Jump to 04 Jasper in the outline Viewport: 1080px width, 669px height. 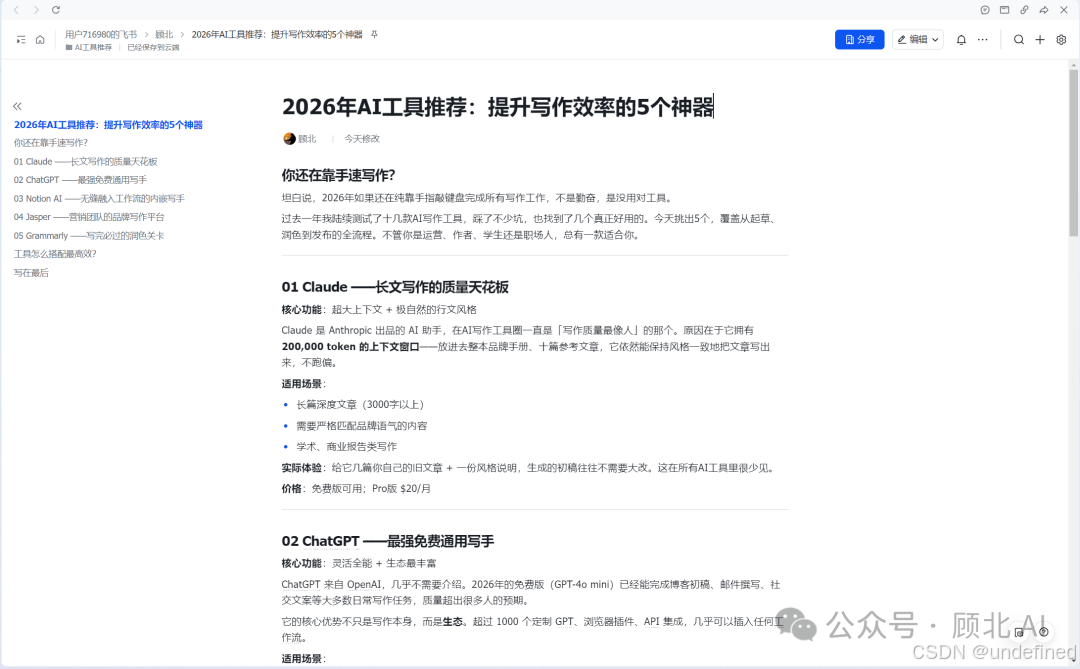pos(89,217)
